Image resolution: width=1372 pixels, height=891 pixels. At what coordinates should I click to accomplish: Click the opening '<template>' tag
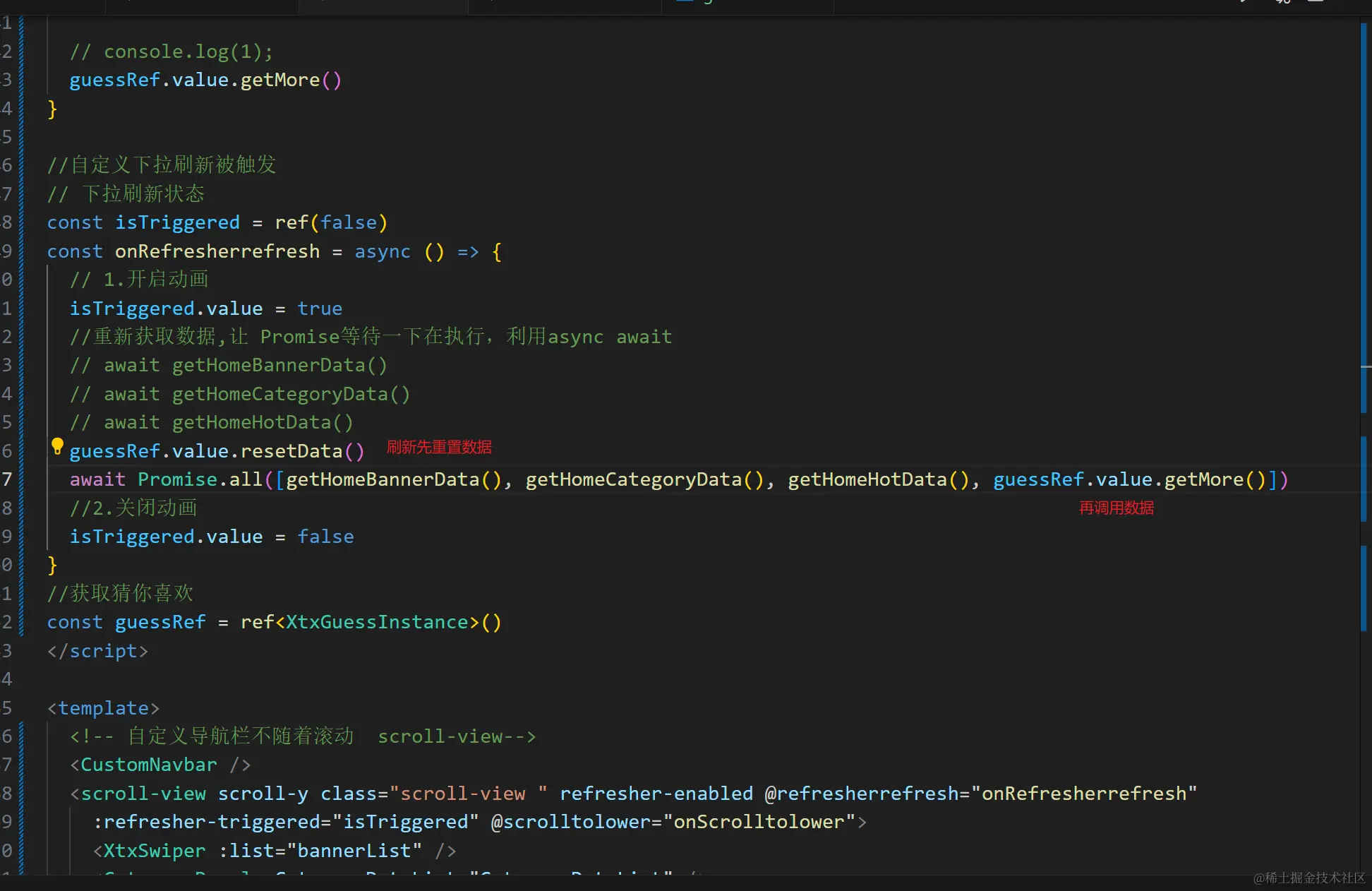point(103,708)
